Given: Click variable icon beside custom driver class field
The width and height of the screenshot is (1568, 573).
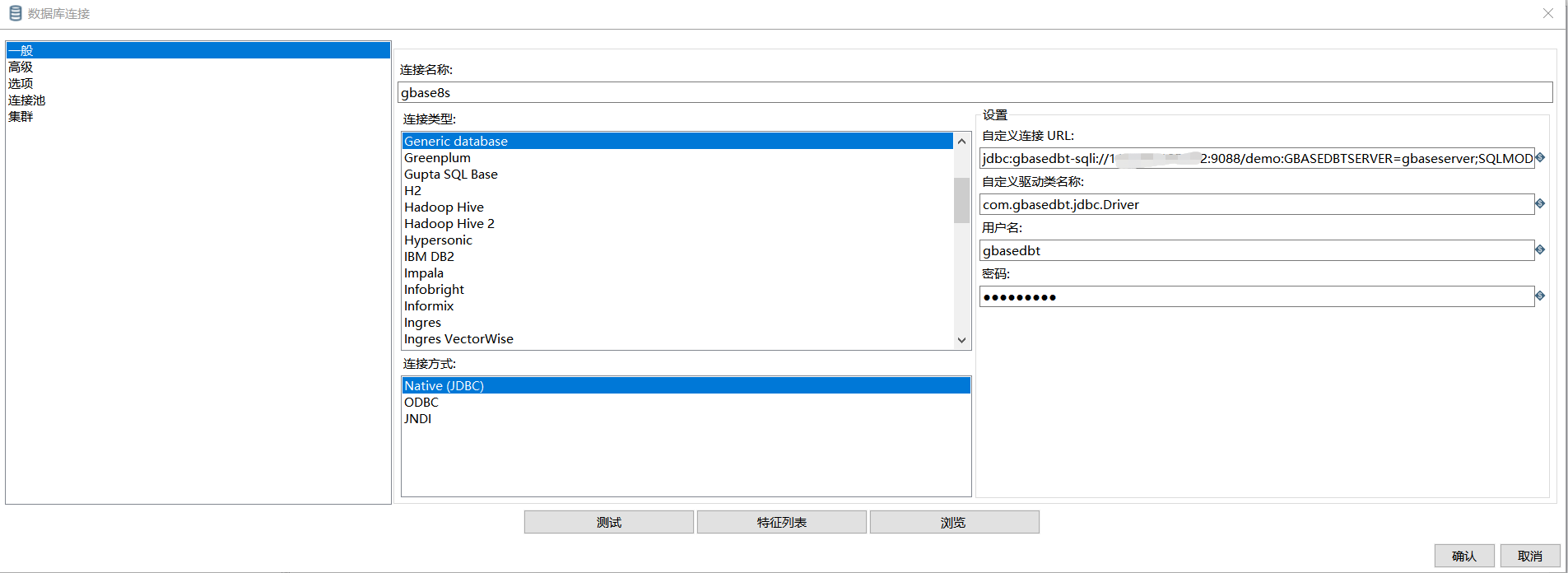Looking at the screenshot, I should point(1540,203).
